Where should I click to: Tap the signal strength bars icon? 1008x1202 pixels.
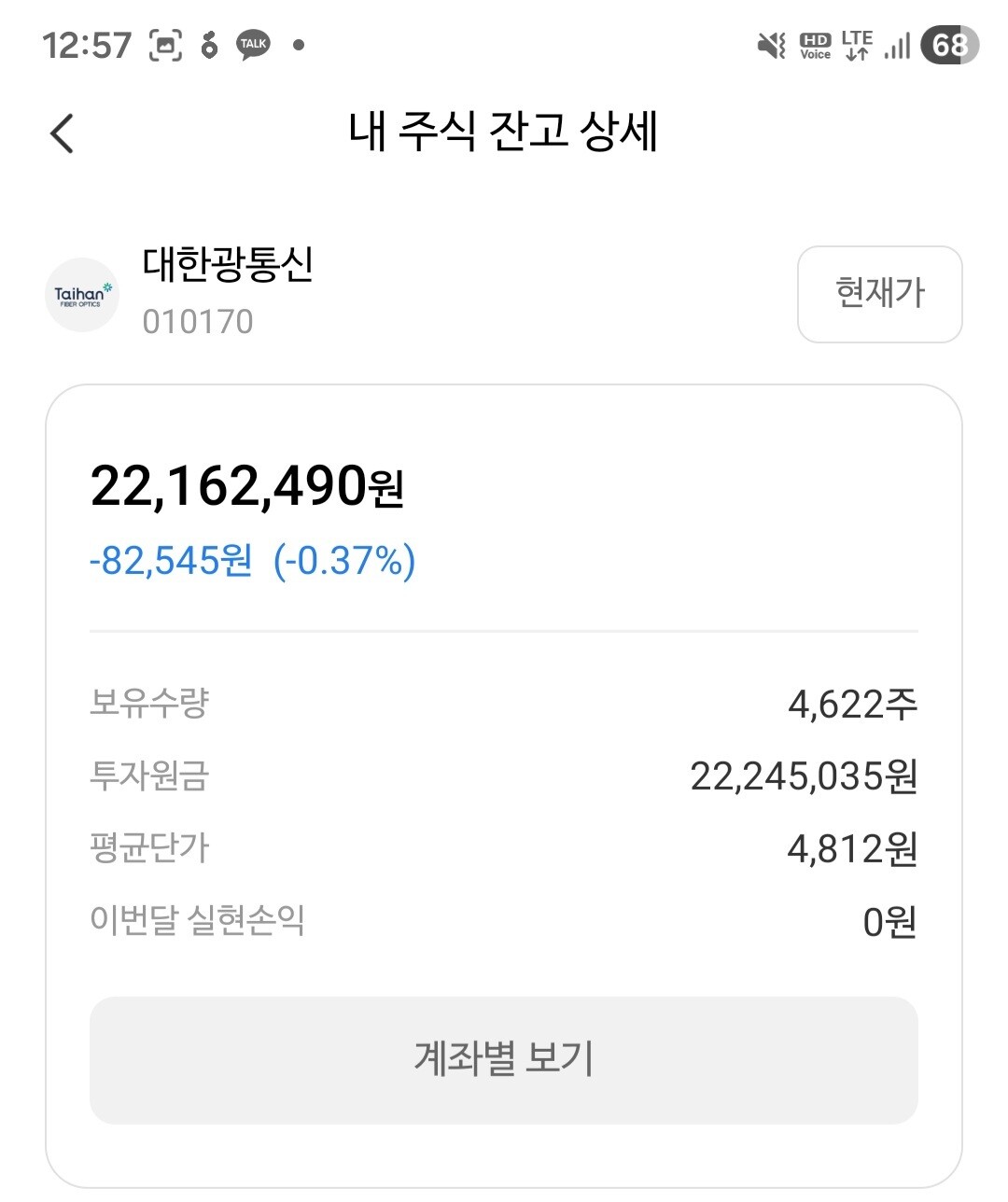pyautogui.click(x=897, y=46)
